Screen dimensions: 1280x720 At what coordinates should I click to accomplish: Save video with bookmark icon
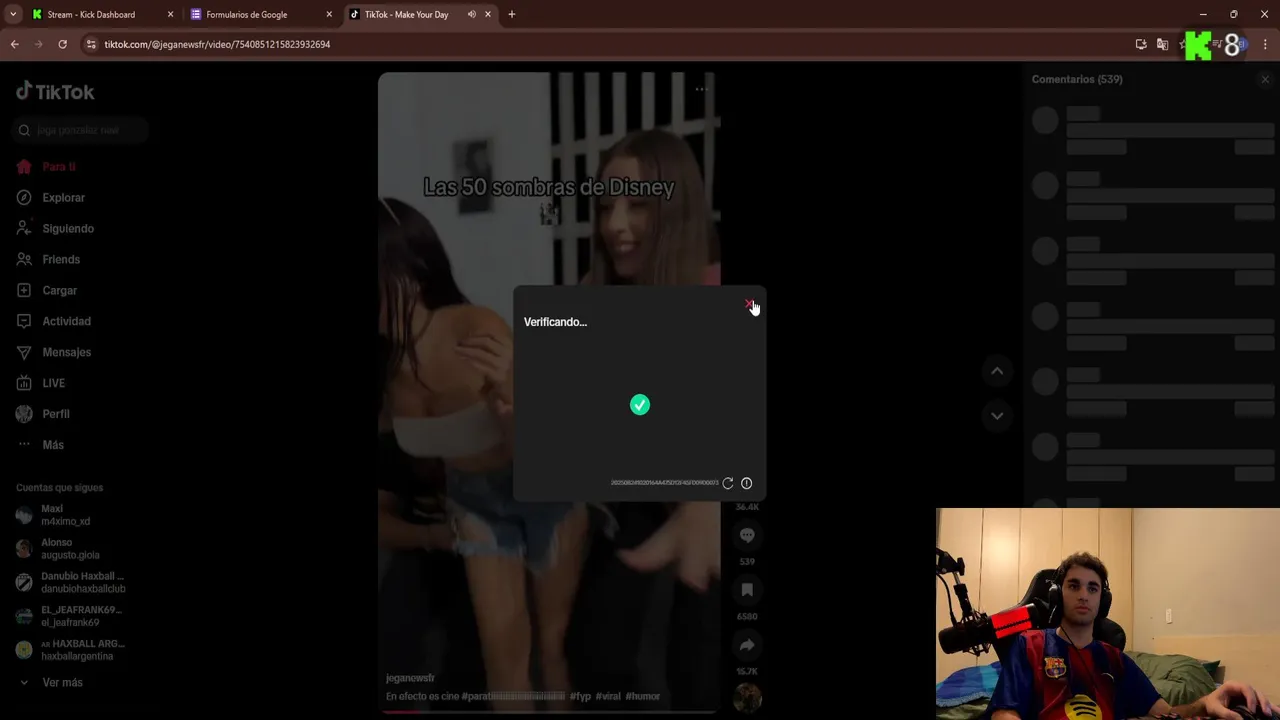[747, 590]
